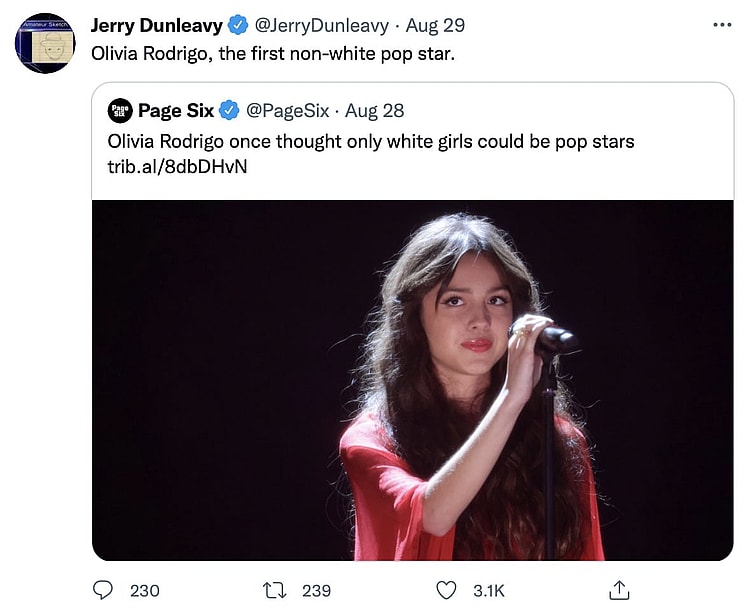This screenshot has width=750, height=615.
Task: Click the Aug 28 quoted tweet timestamp
Action: [374, 110]
